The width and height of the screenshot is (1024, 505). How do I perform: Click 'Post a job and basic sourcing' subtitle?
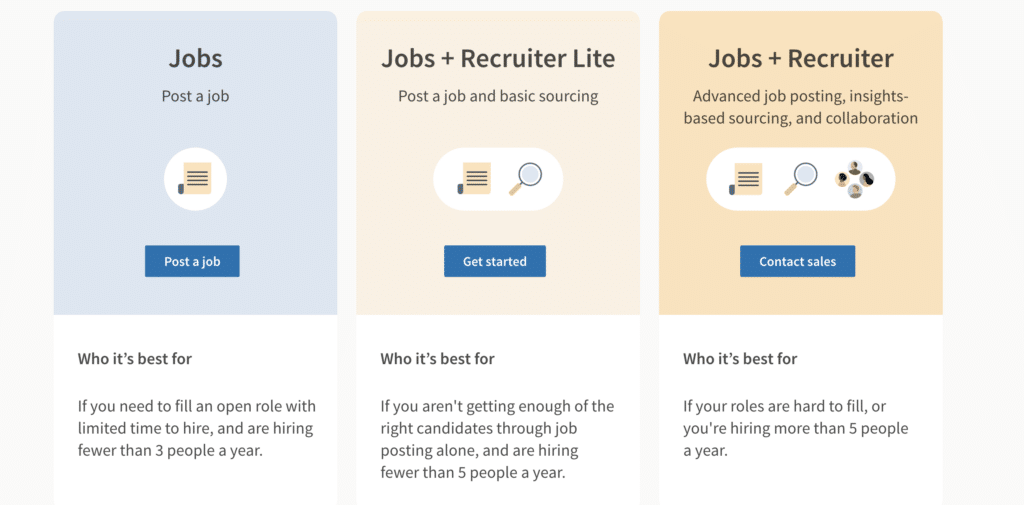coord(498,97)
